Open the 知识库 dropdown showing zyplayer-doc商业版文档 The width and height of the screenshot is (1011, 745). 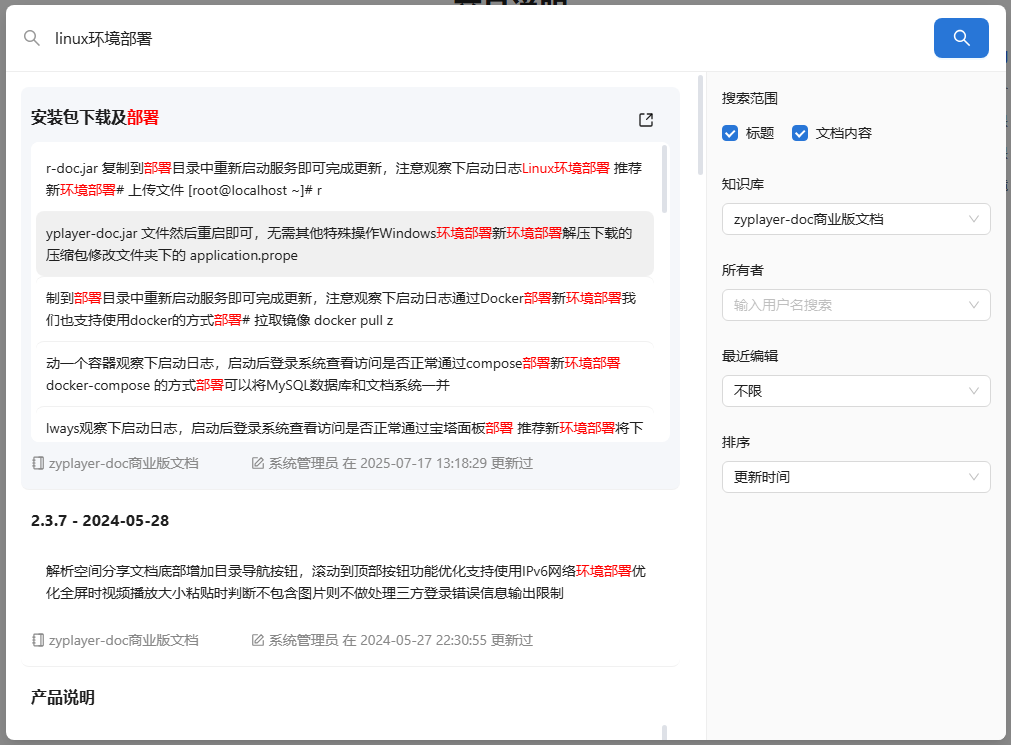point(856,219)
